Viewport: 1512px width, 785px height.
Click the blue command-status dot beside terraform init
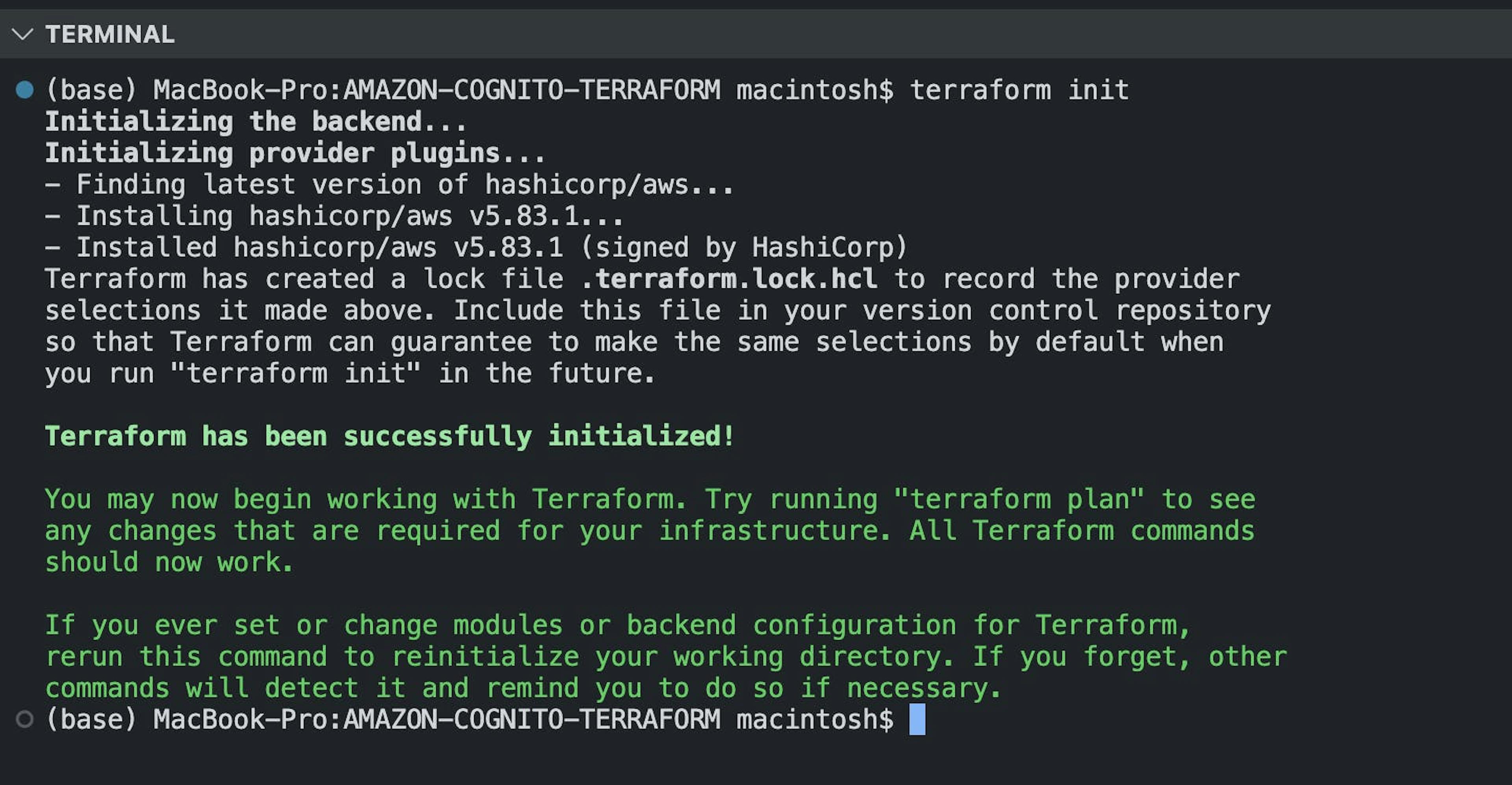click(25, 90)
